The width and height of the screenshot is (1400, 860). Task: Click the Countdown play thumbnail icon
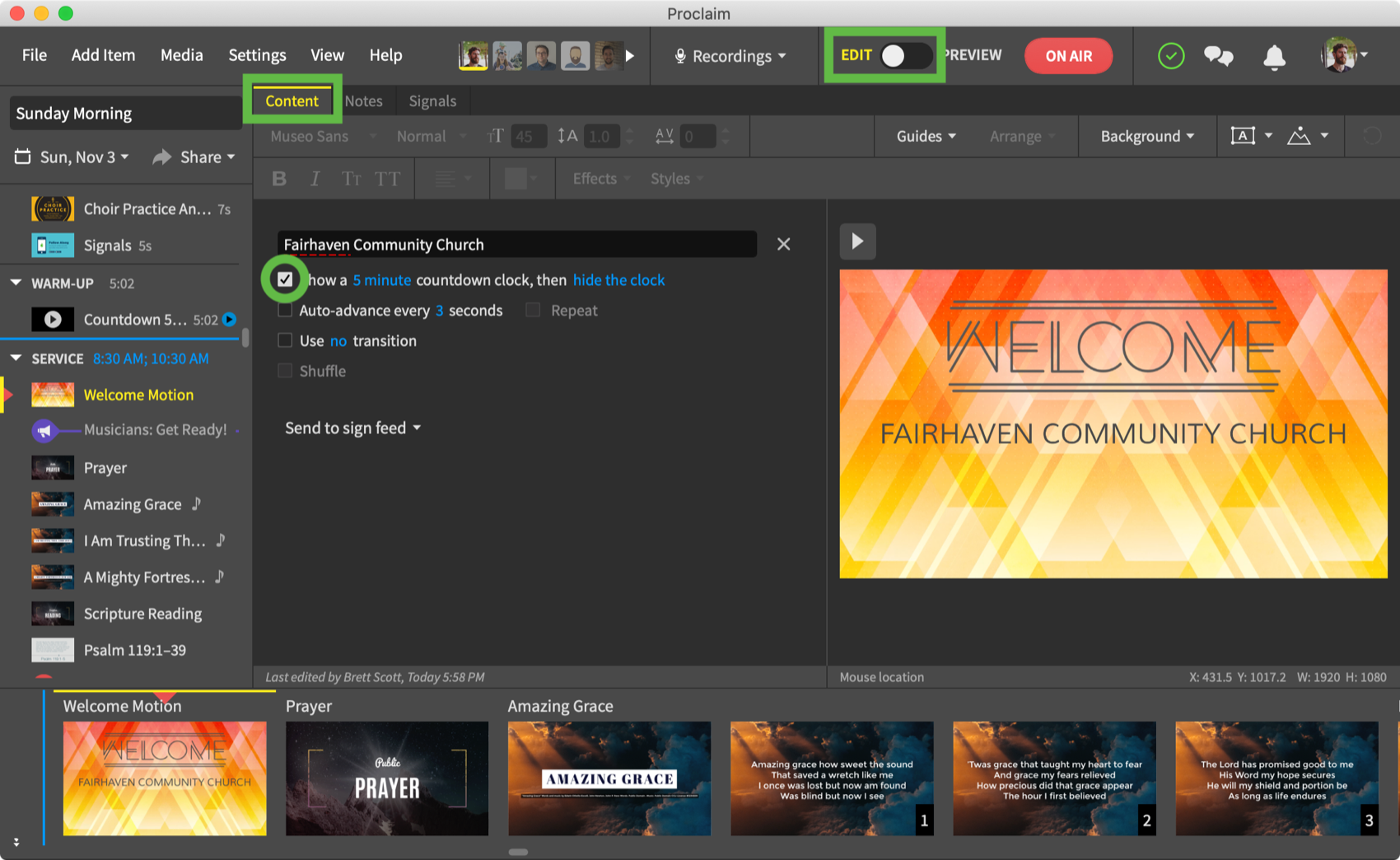coord(53,320)
